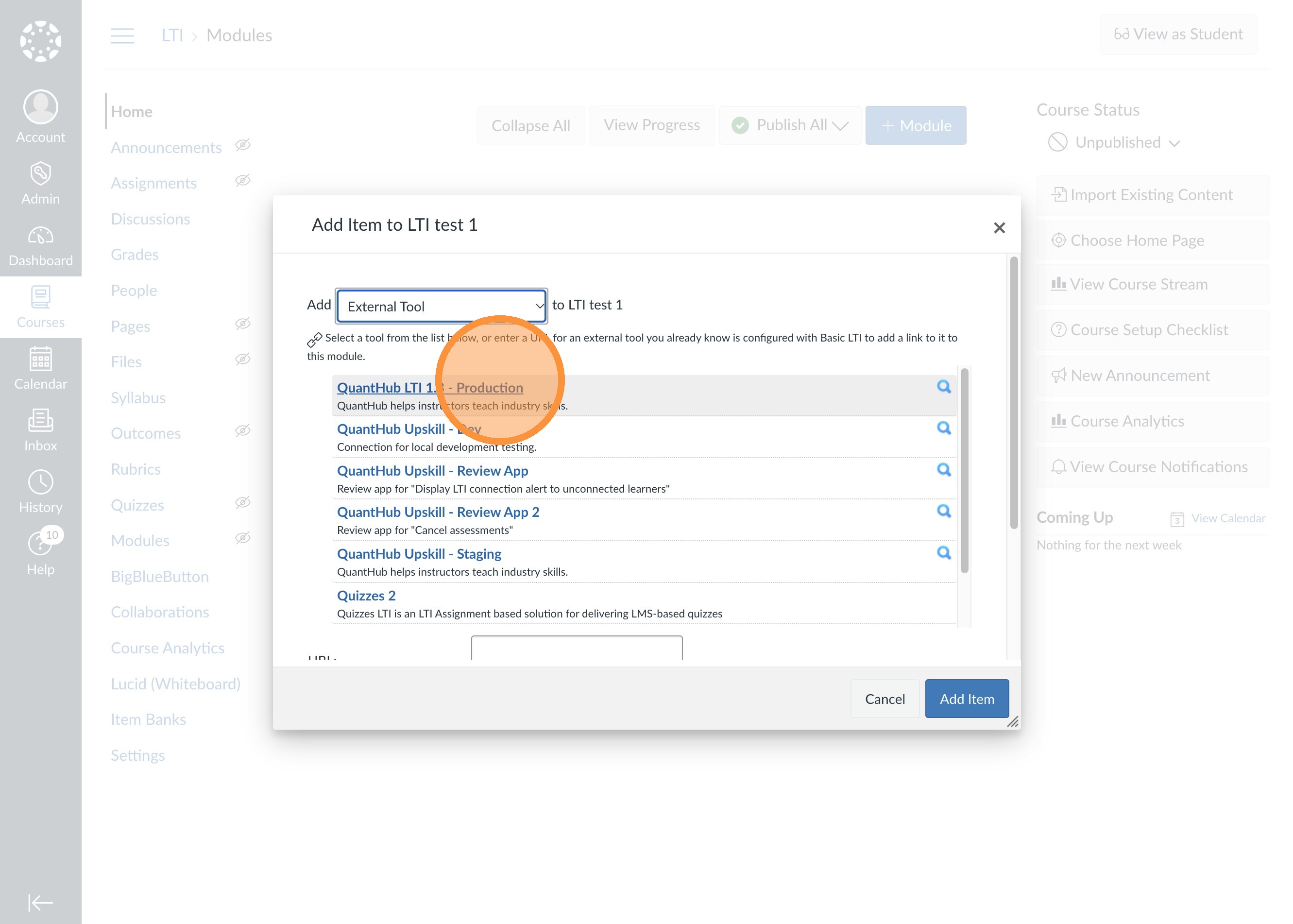
Task: Toggle the Pages hidden eye icon
Action: (x=243, y=324)
